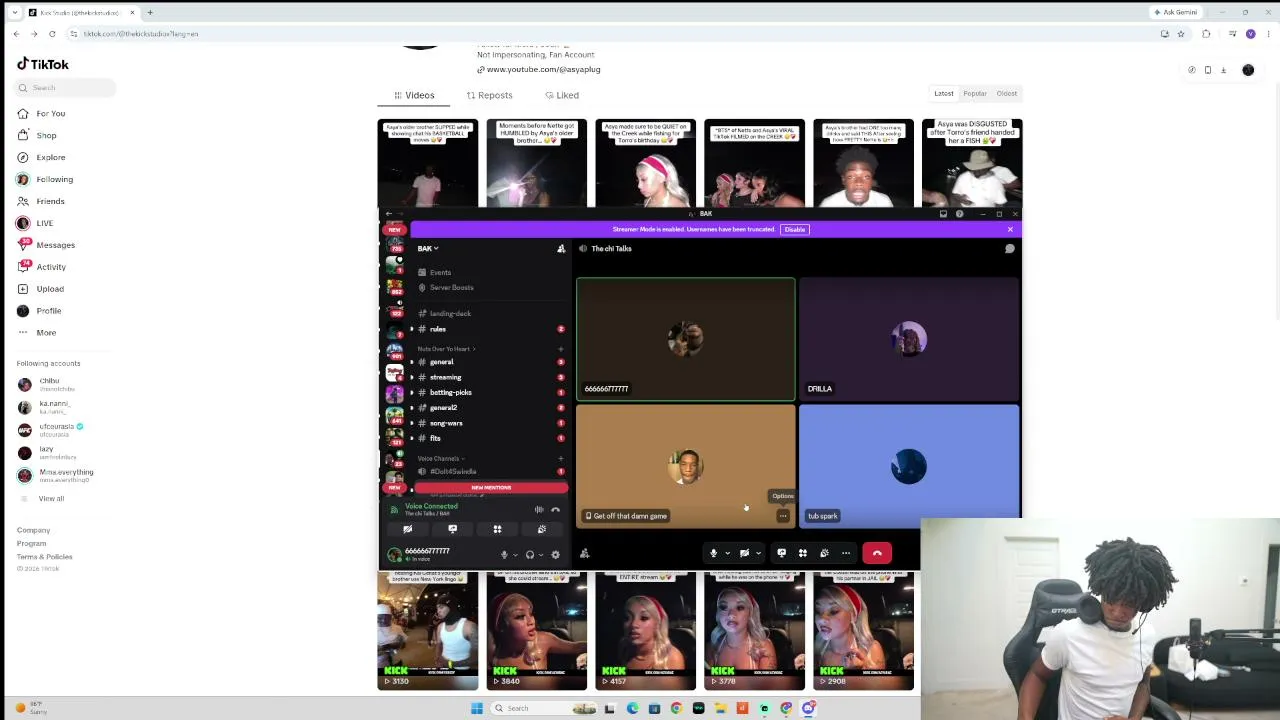Screen dimensions: 1280x720
Task: Open Terms & Policies link
Action: click(x=45, y=556)
